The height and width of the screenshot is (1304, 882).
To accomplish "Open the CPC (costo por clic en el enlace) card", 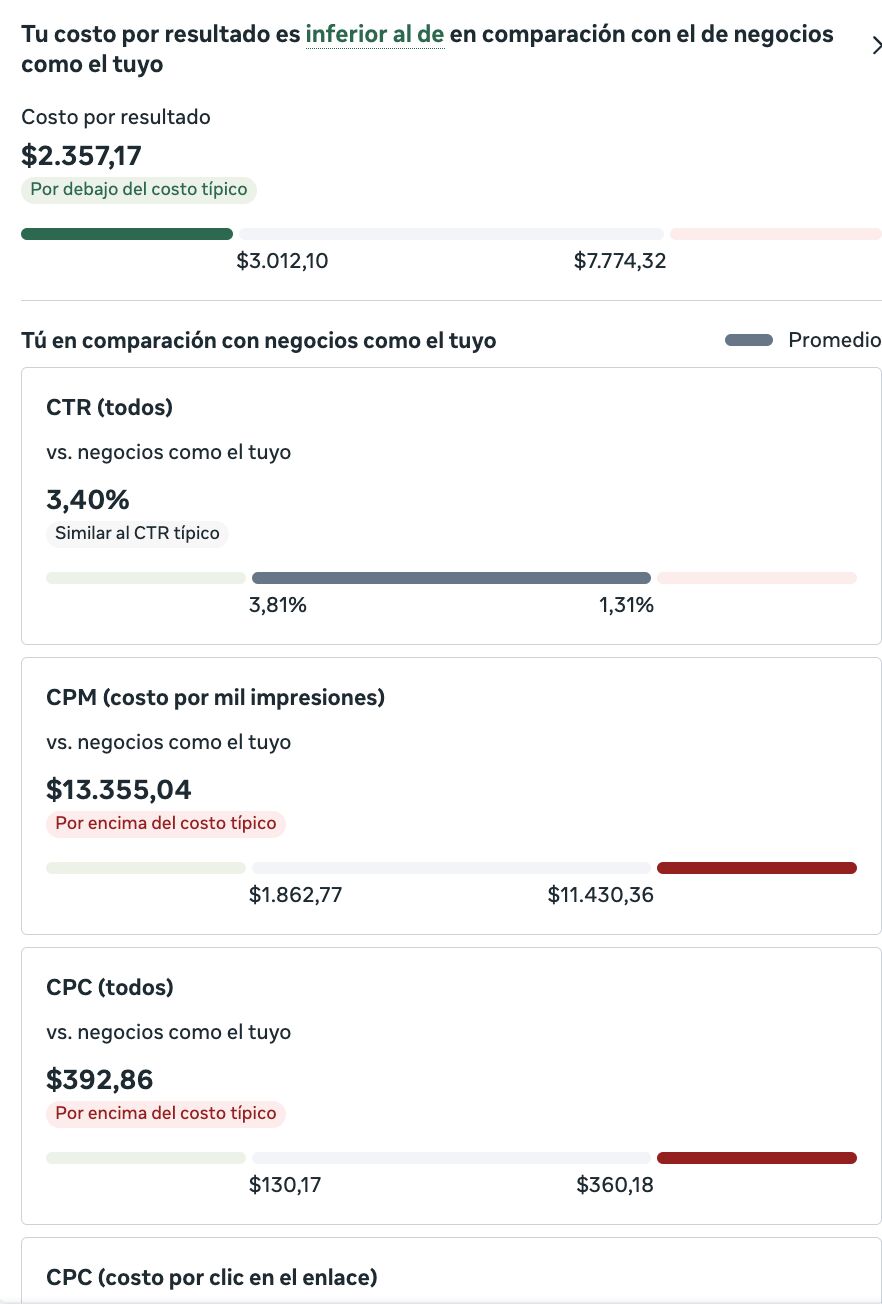I will click(x=451, y=1270).
